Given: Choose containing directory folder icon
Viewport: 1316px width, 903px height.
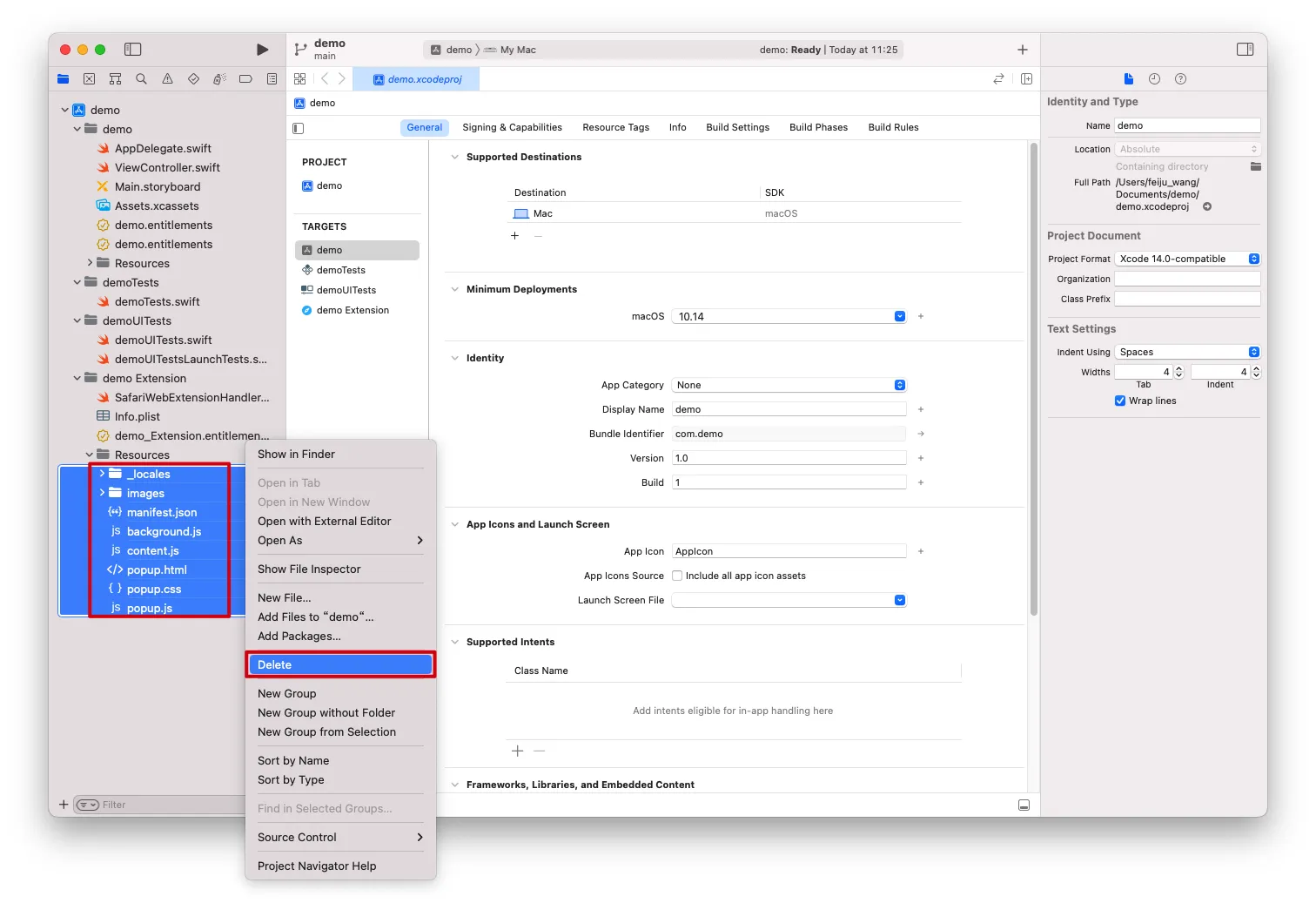Looking at the screenshot, I should [x=1256, y=166].
